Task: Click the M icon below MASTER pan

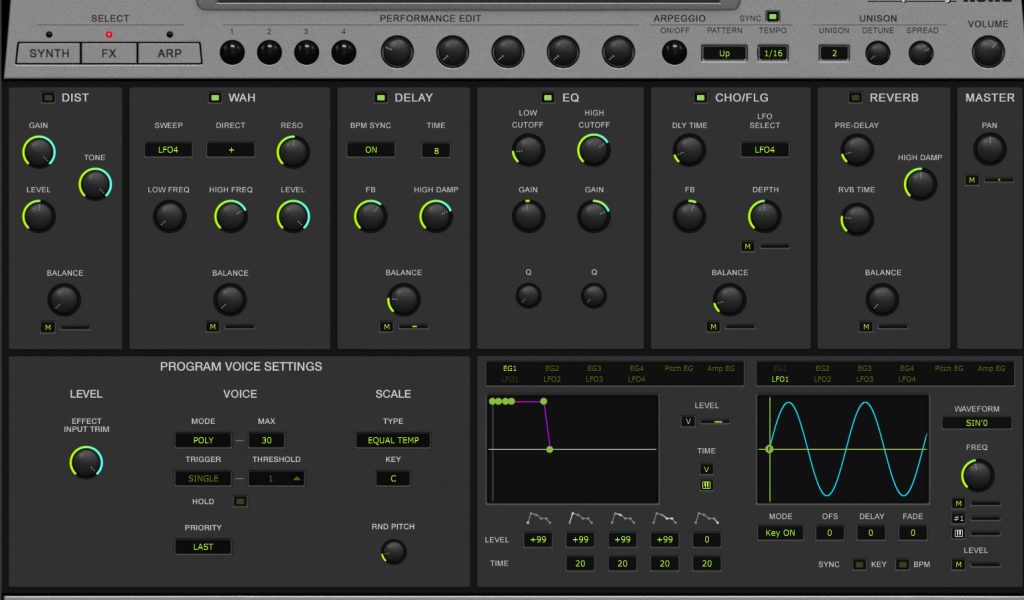Action: pyautogui.click(x=971, y=180)
